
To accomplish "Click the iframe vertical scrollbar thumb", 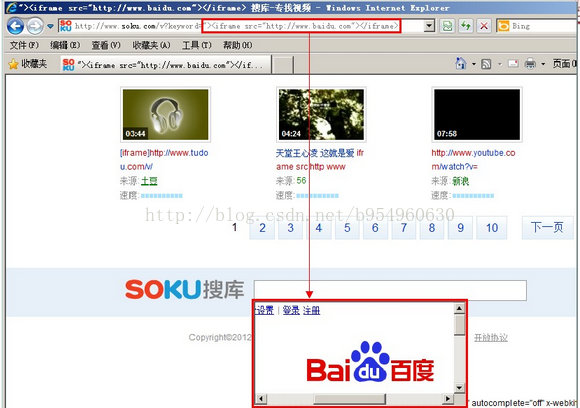I will (459, 325).
